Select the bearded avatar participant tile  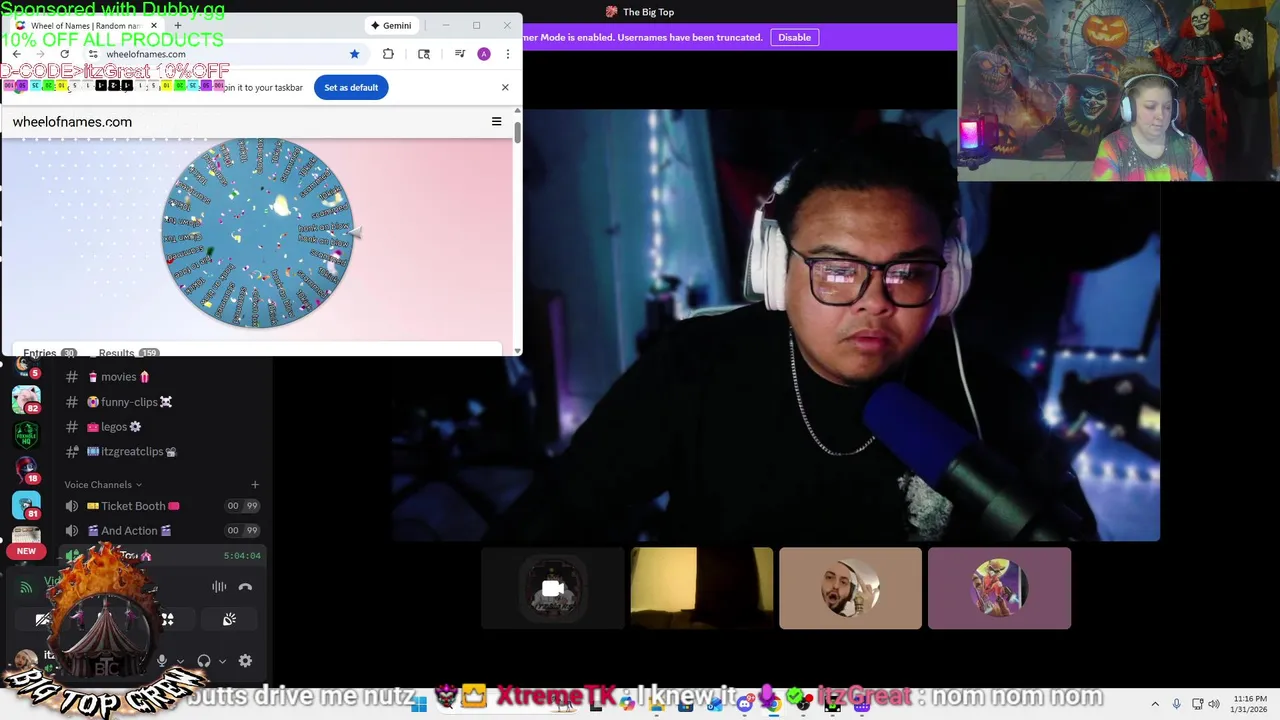[x=850, y=588]
